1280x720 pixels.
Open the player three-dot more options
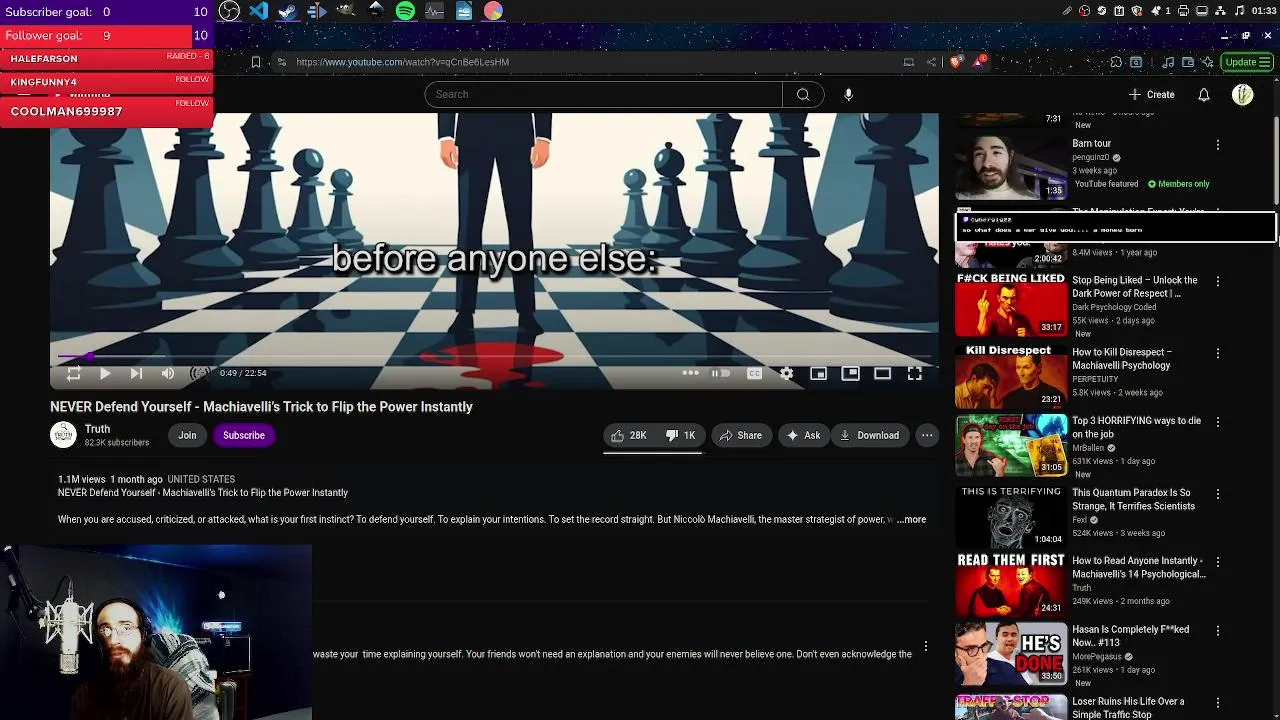pos(690,373)
